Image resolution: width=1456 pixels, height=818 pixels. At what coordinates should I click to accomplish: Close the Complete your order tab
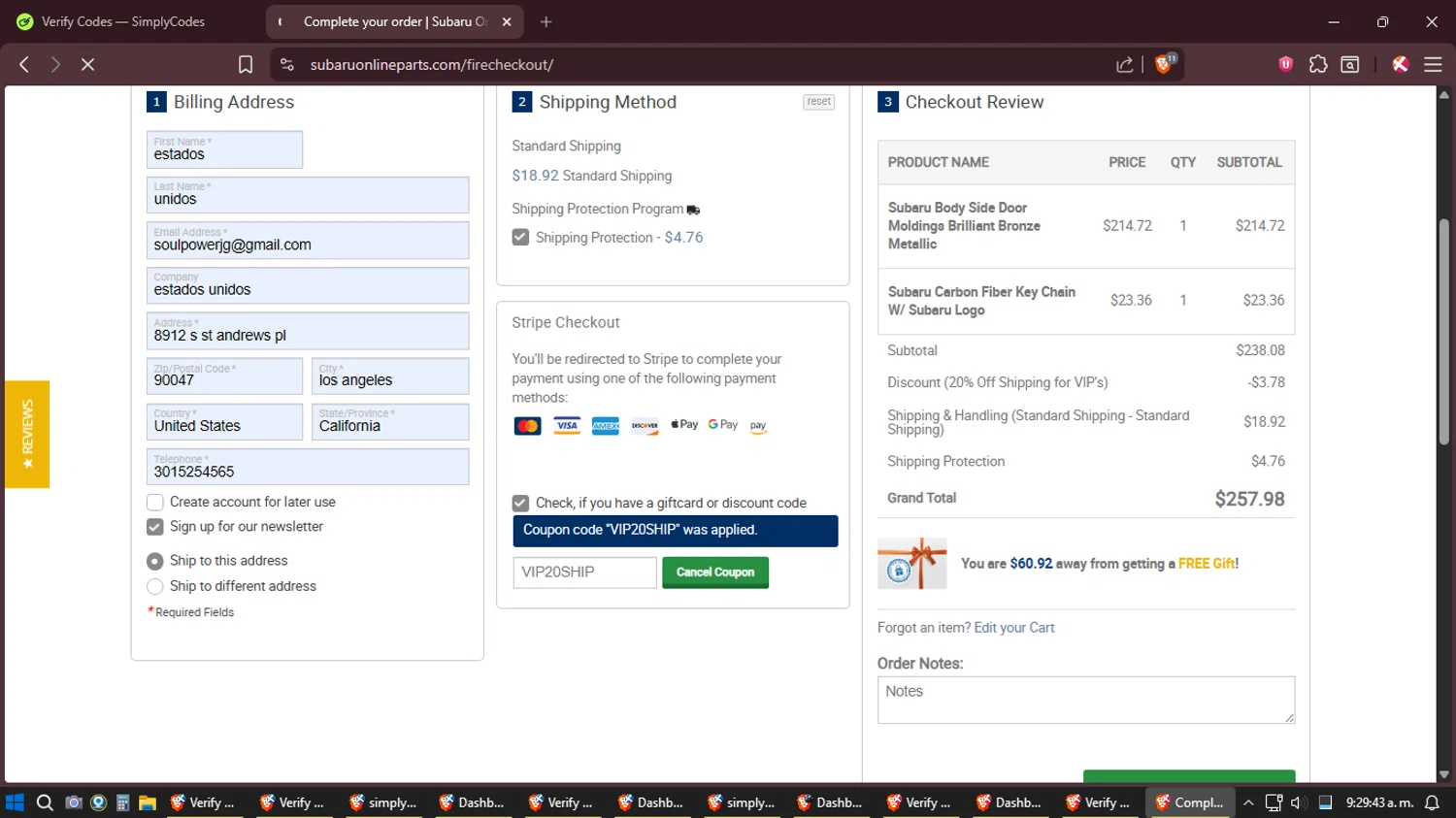[507, 21]
